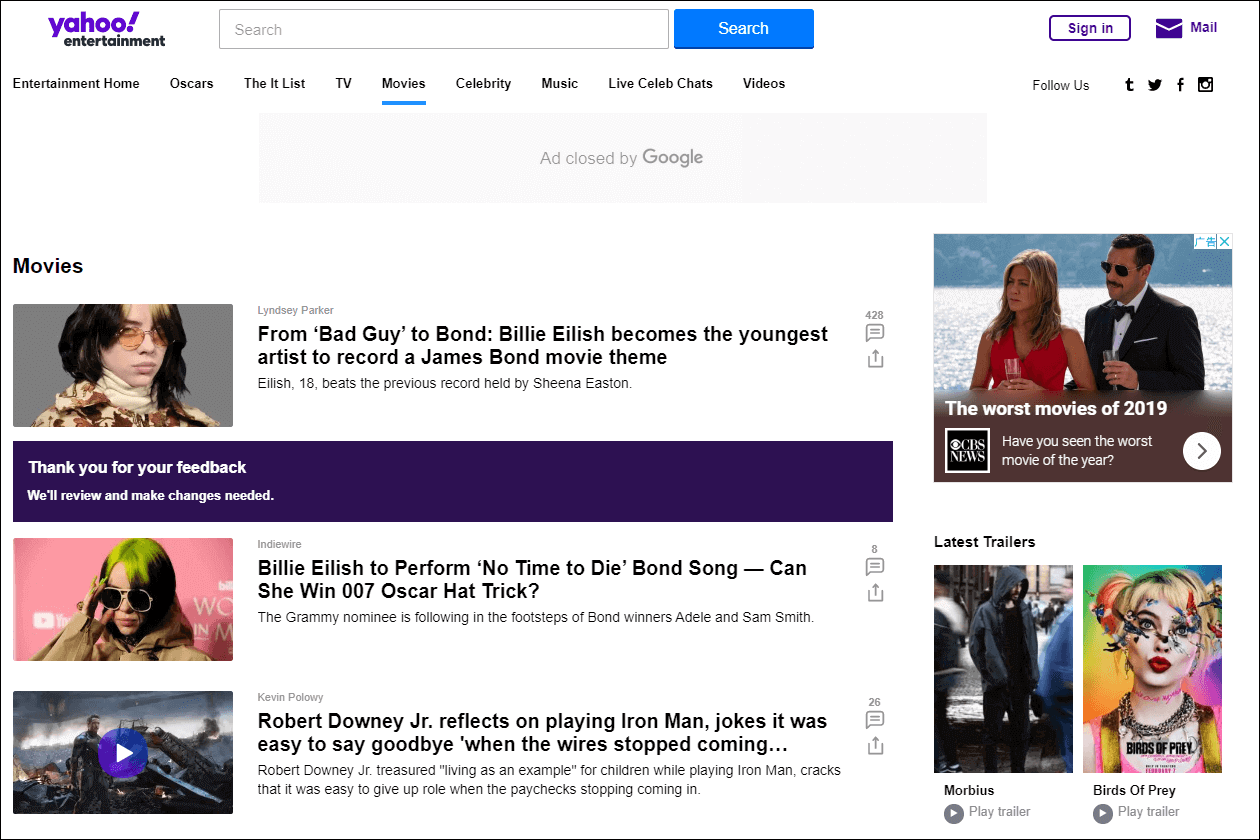Open the Oscars tab
The width and height of the screenshot is (1260, 840).
tap(192, 84)
